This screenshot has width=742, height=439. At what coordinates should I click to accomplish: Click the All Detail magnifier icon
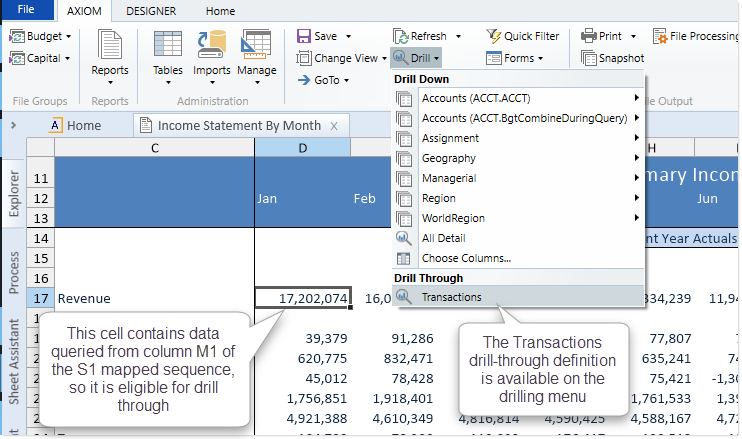pyautogui.click(x=403, y=238)
